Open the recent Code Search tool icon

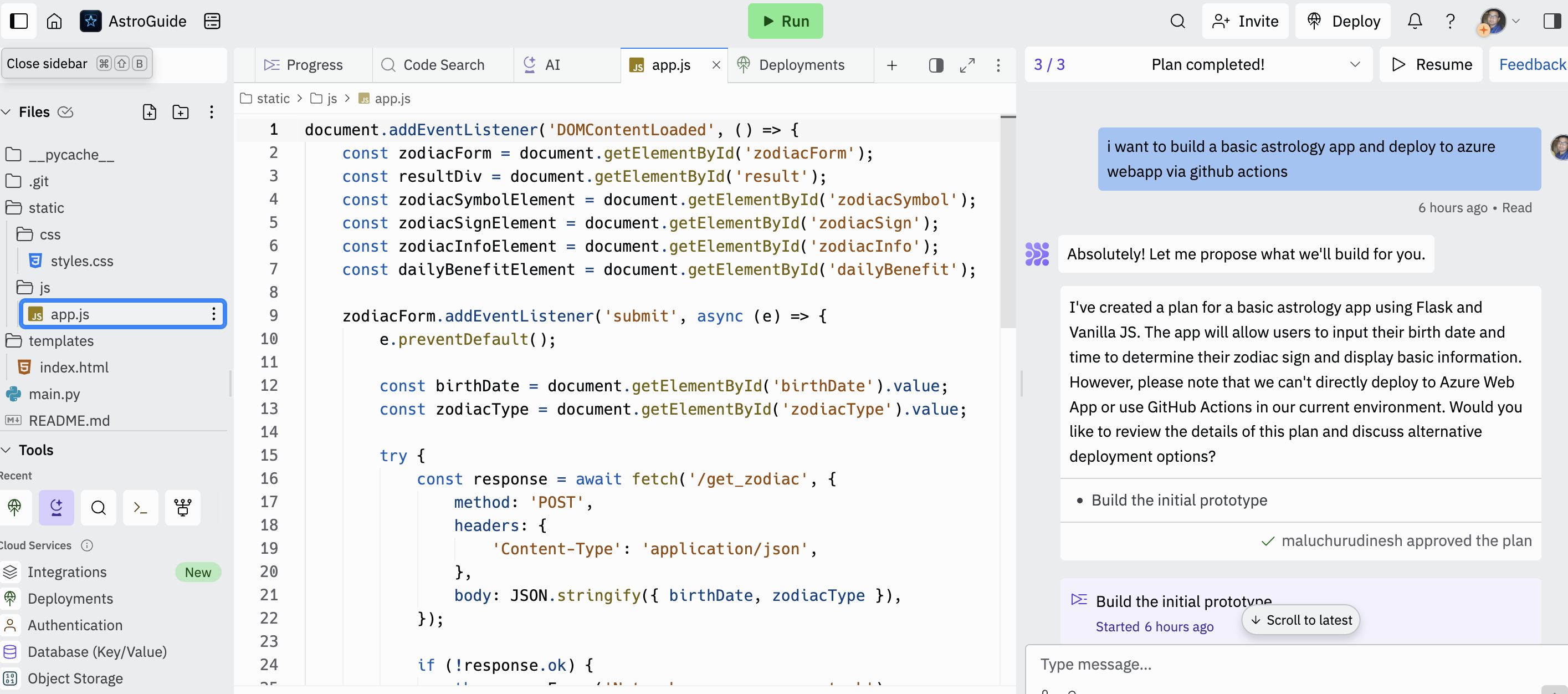click(99, 507)
